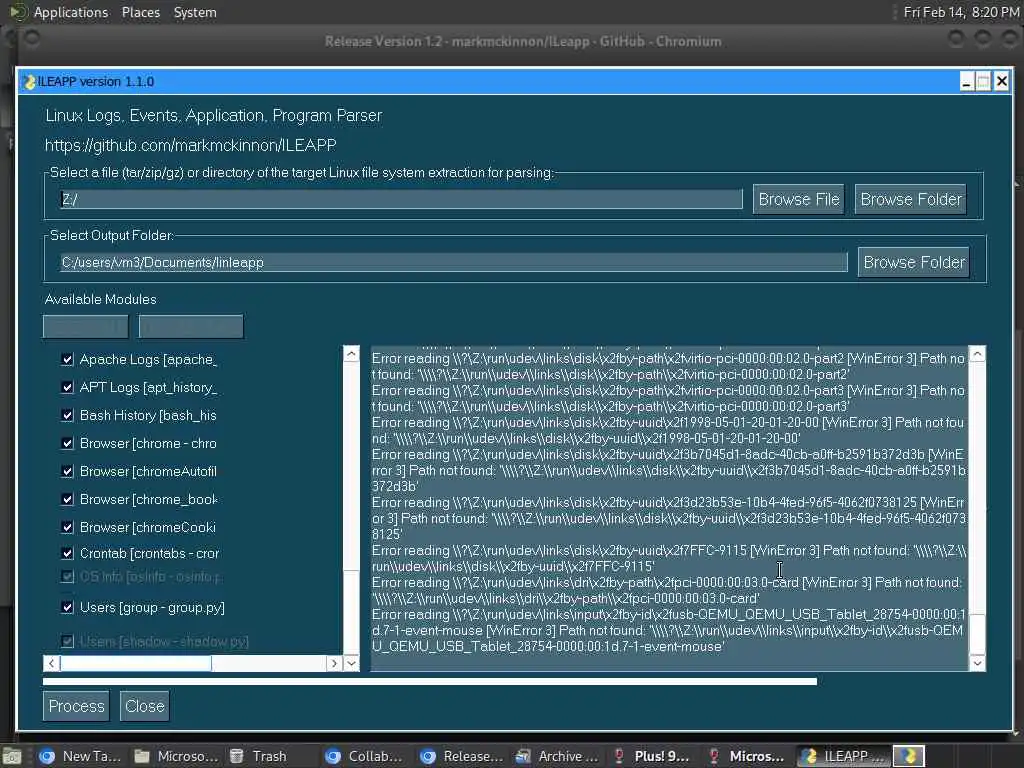Open the System menu
The image size is (1024, 768).
195,12
